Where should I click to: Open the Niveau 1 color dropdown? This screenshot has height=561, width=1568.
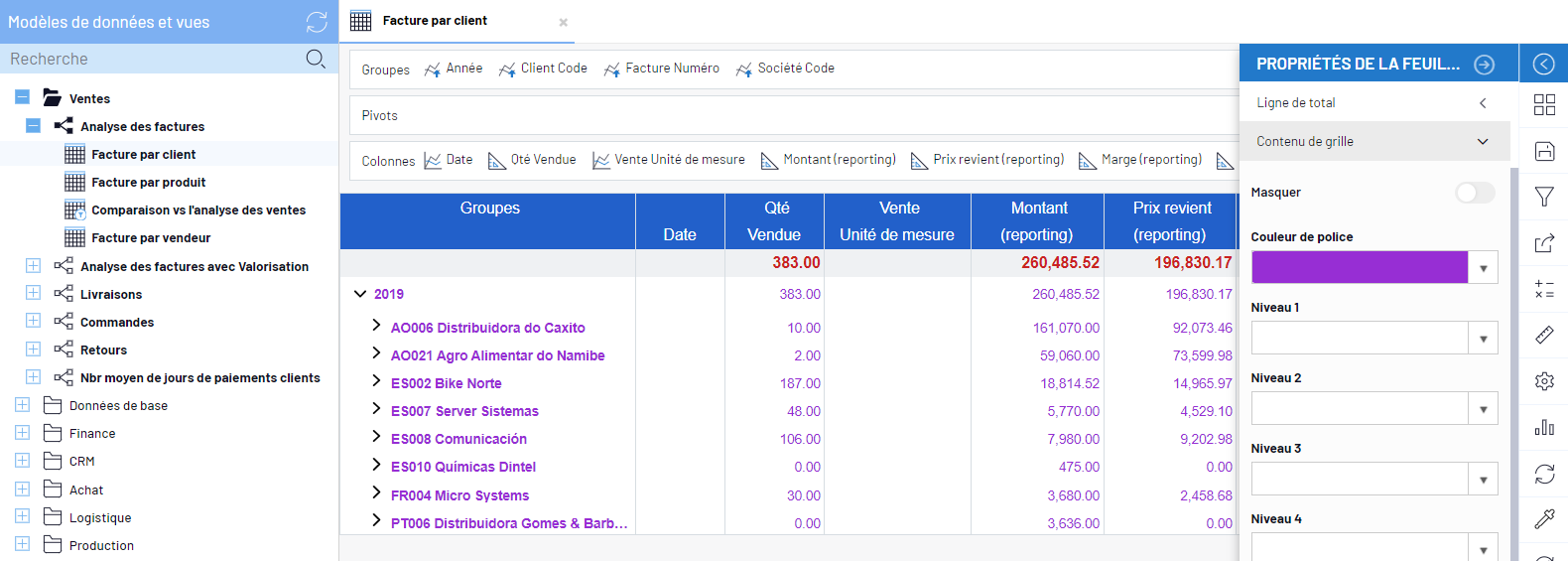pyautogui.click(x=1483, y=339)
